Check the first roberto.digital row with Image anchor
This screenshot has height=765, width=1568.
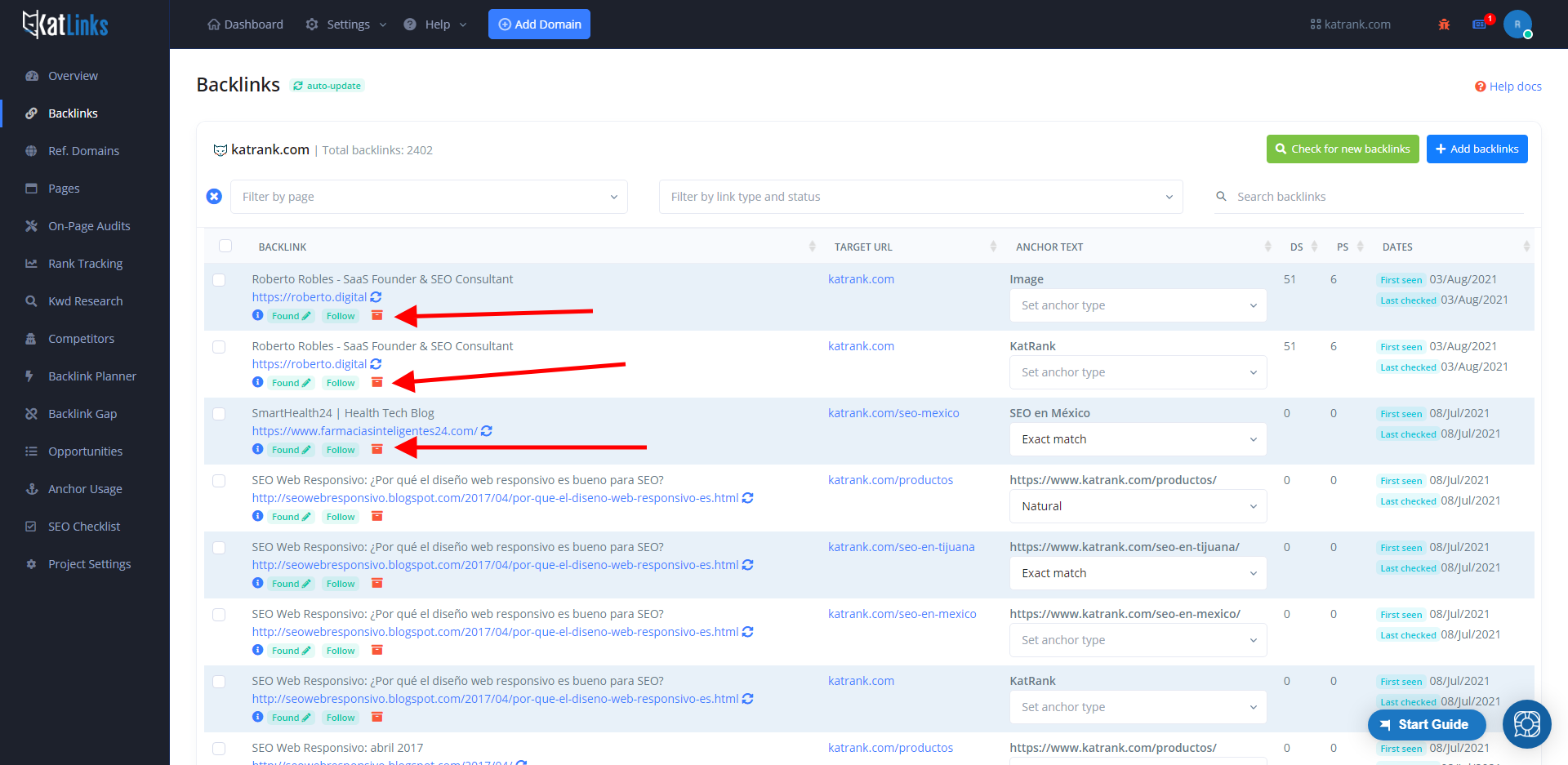tap(219, 280)
